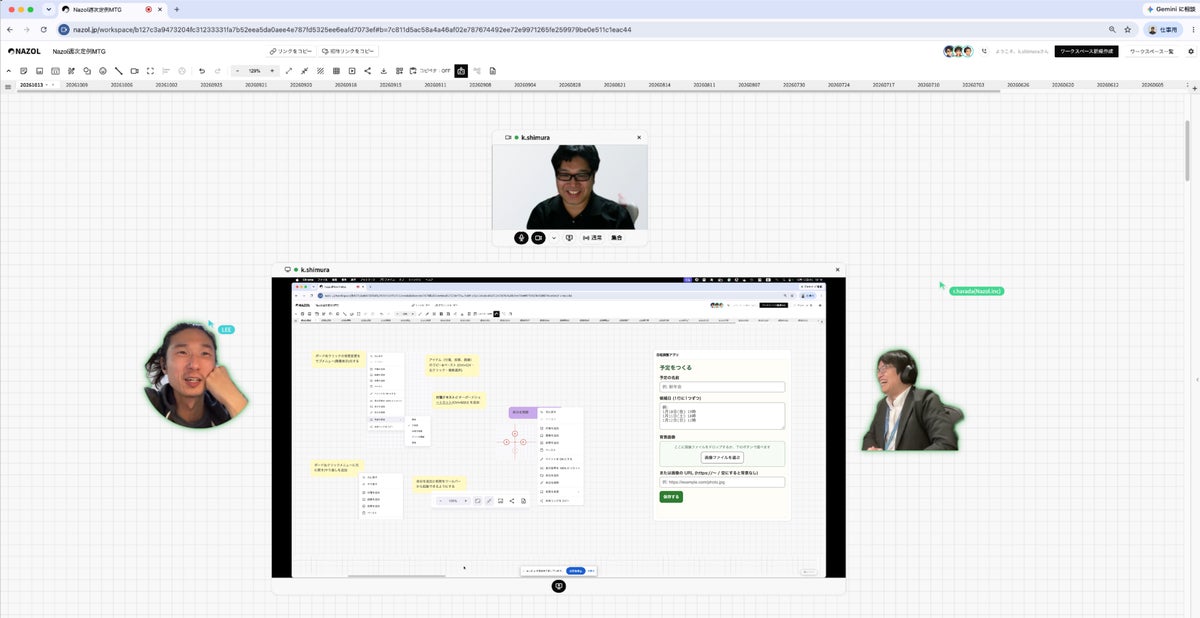Select the 20260605 sheet tab
This screenshot has width=1200, height=618.
click(1153, 85)
